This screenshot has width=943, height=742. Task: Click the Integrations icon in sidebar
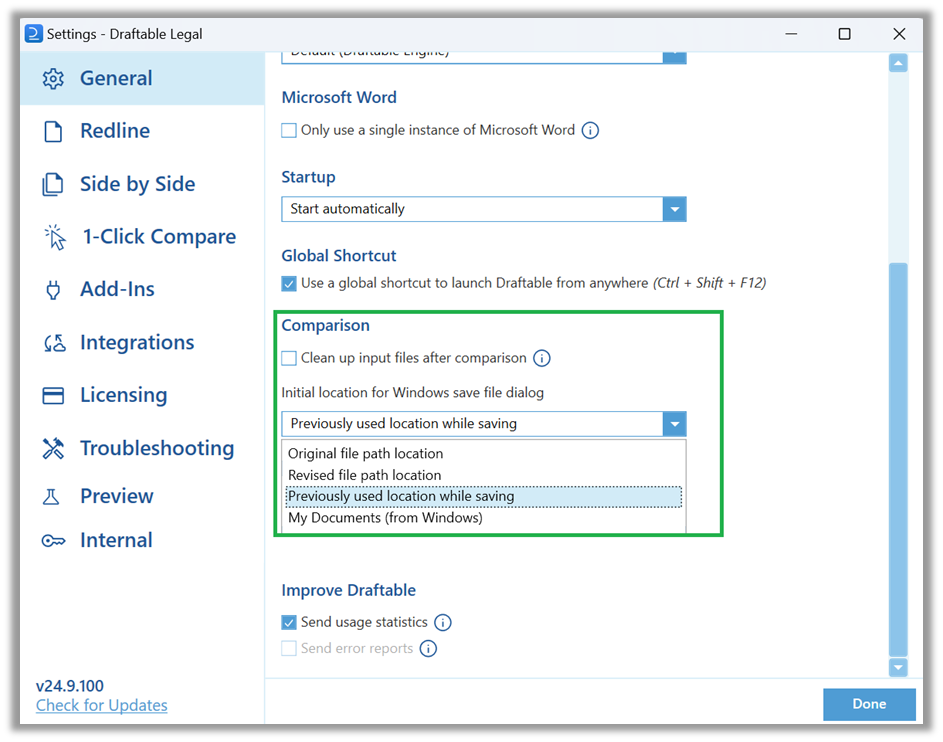click(54, 343)
